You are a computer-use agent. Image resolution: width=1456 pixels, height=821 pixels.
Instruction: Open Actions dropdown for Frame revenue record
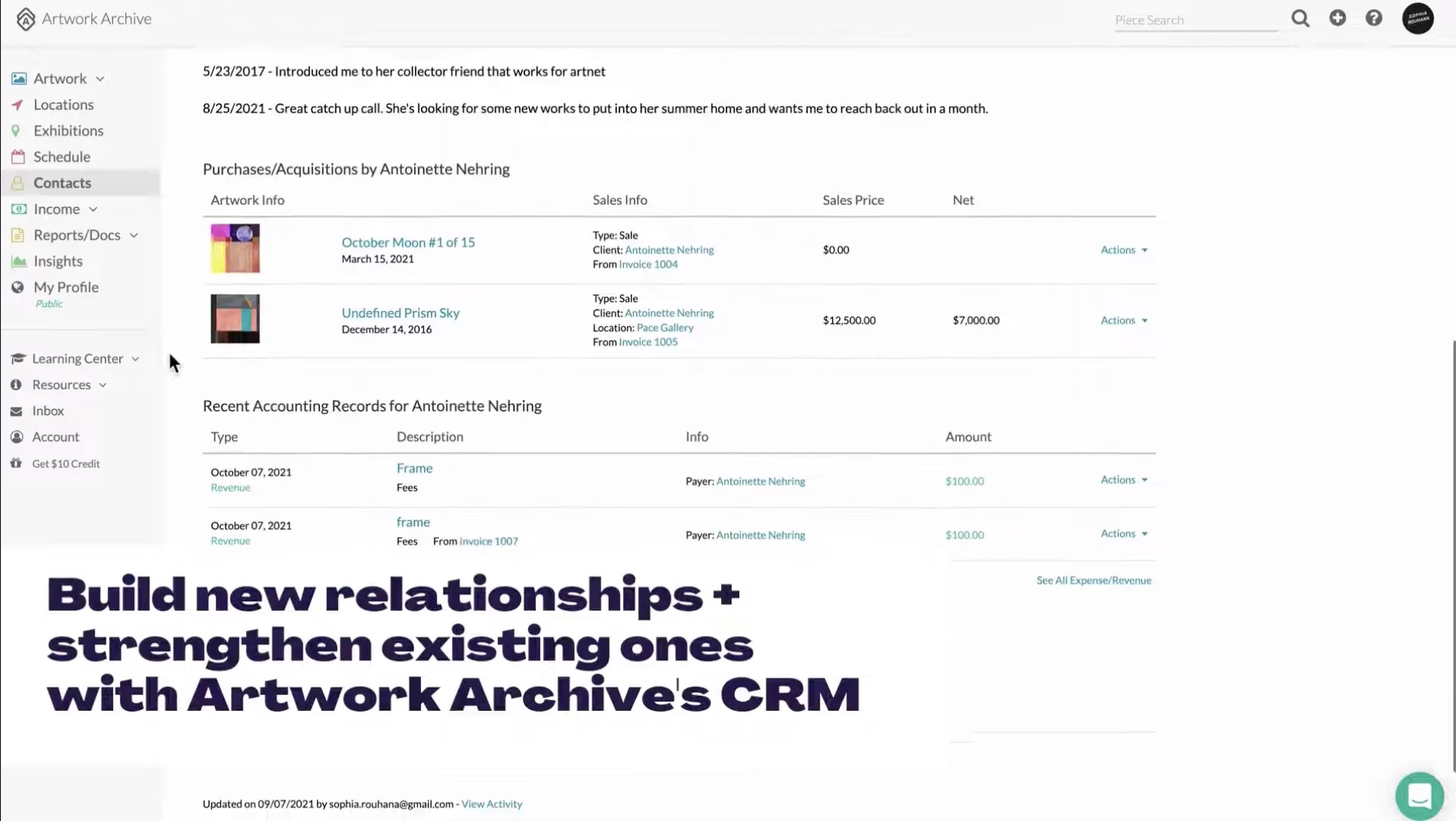(1124, 480)
